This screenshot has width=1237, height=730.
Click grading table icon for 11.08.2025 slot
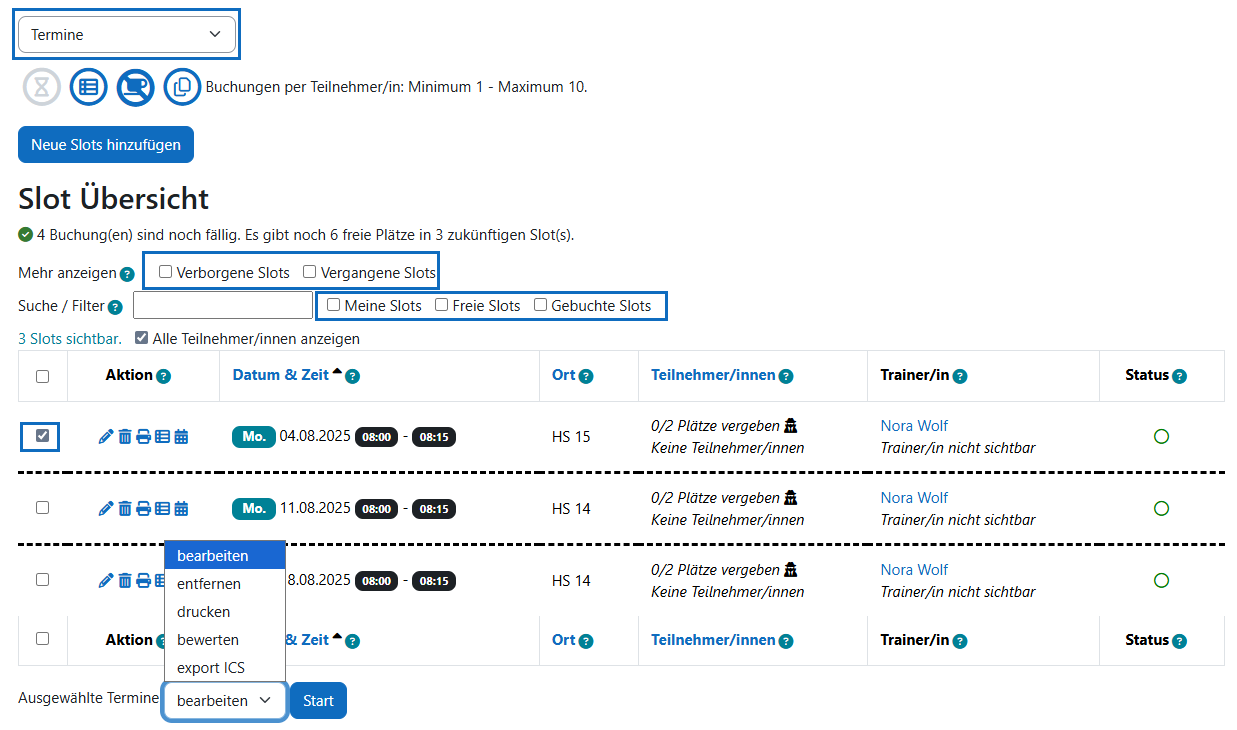pyautogui.click(x=162, y=509)
